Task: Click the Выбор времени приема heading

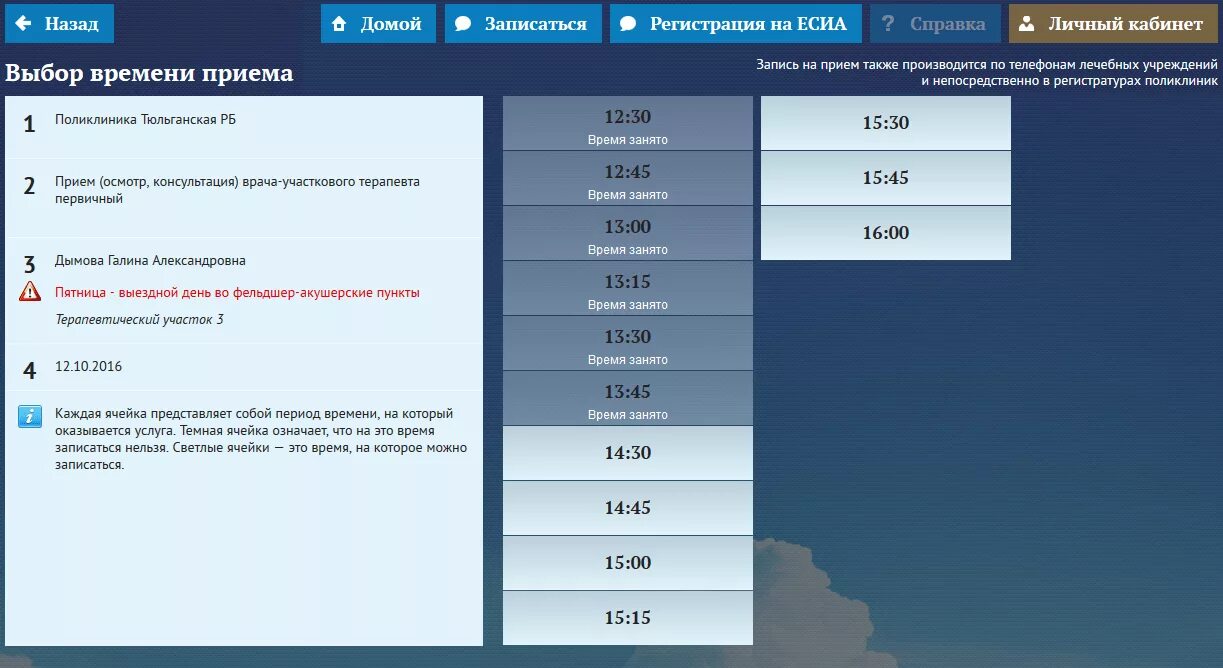Action: [x=150, y=74]
